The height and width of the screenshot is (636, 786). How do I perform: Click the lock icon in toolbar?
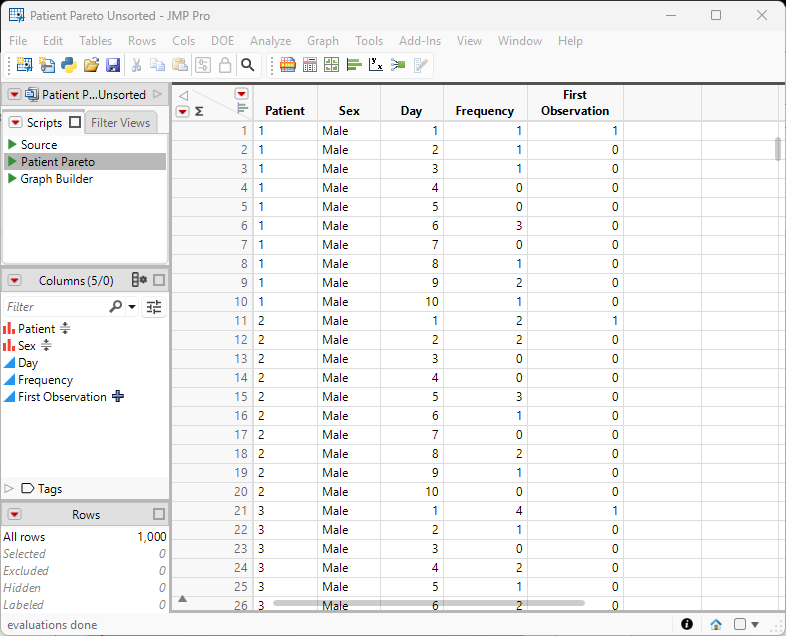point(225,65)
